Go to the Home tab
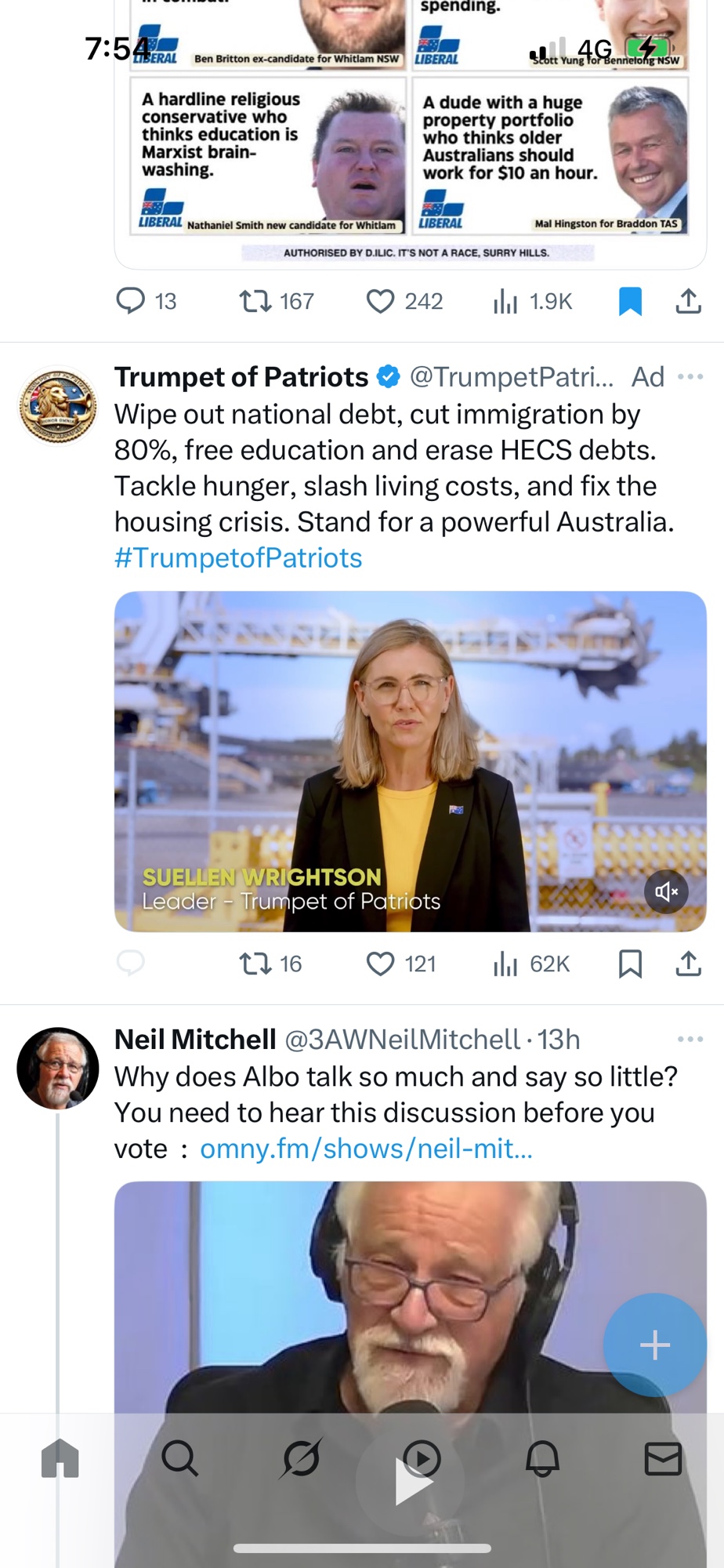The image size is (724, 1568). pos(60,1459)
